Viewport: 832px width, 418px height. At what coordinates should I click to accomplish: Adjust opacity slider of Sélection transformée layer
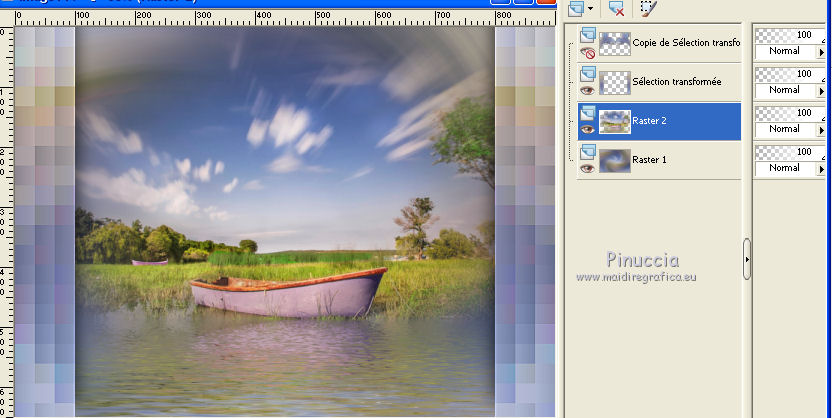[x=790, y=74]
